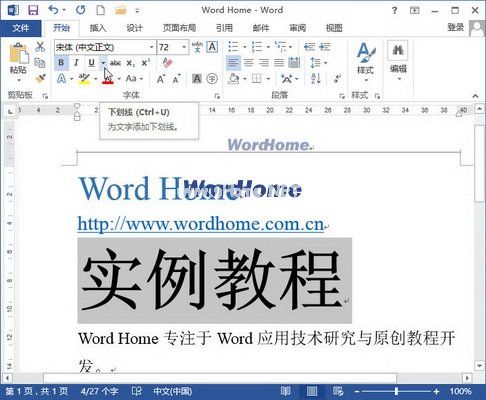Switch to the 设计 (Design) tab
This screenshot has height=400, width=486.
coord(134,28)
